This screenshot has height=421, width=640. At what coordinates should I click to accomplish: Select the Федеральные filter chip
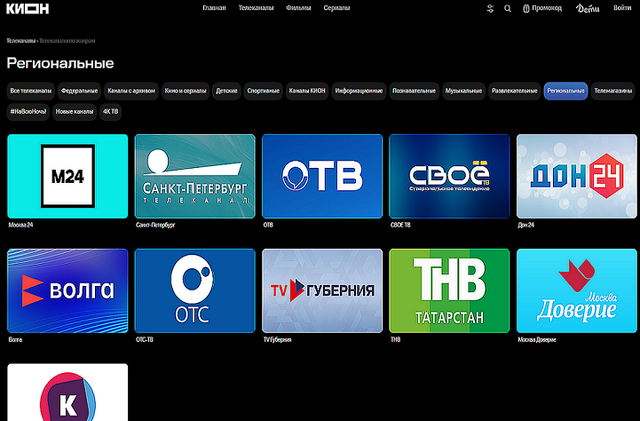(x=79, y=91)
